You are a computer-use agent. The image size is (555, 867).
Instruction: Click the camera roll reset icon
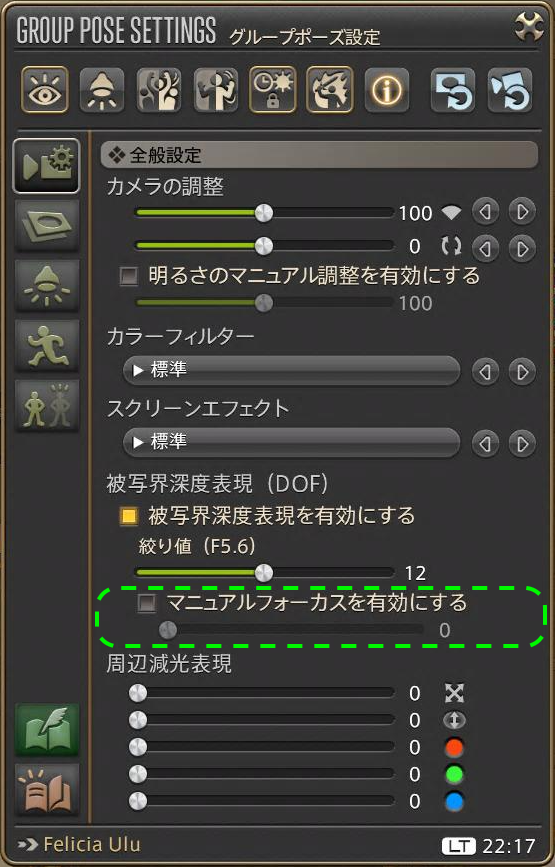point(451,246)
